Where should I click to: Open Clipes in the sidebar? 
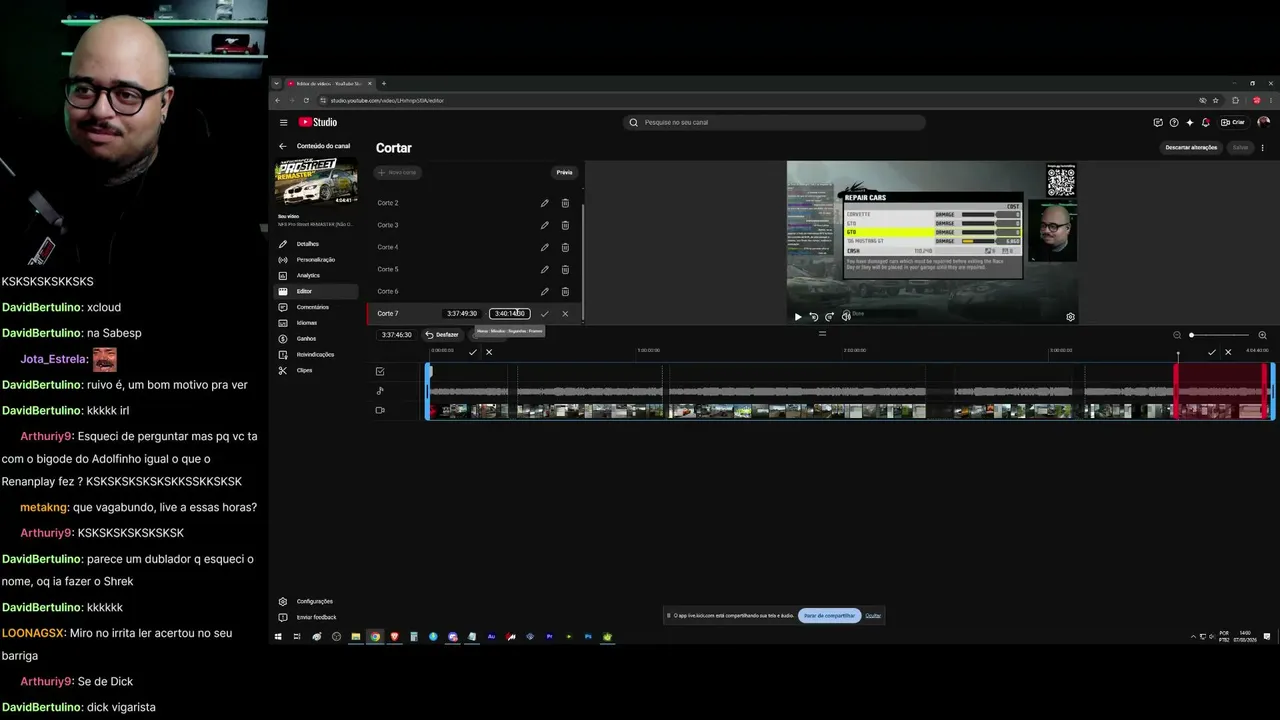pyautogui.click(x=315, y=370)
